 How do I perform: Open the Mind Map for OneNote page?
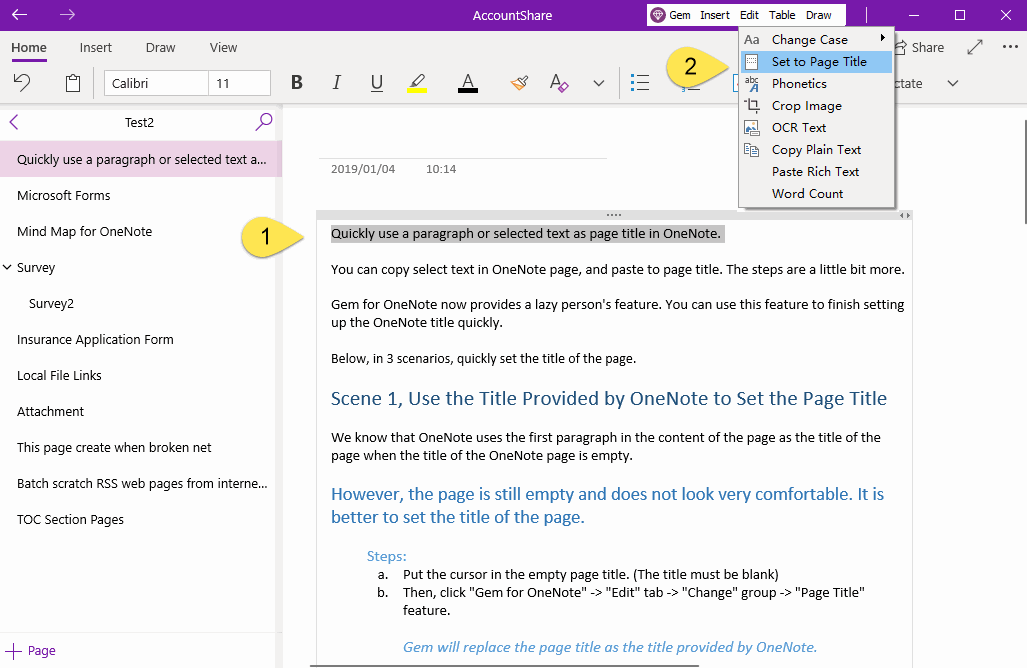(x=141, y=231)
